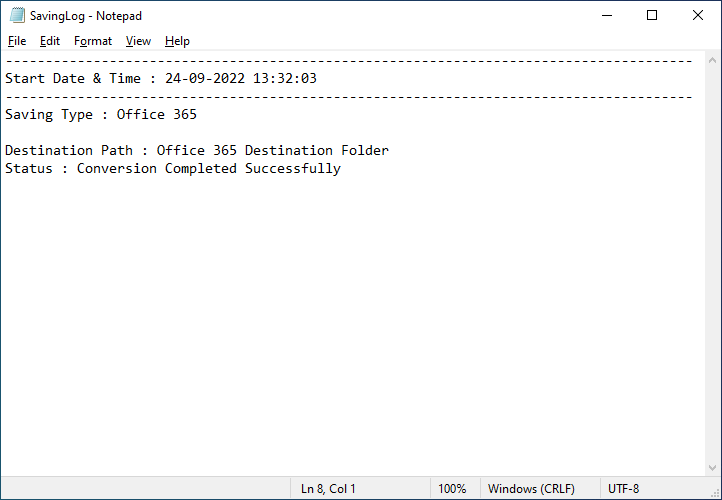
Task: Minimize the Notepad window
Action: click(x=607, y=15)
